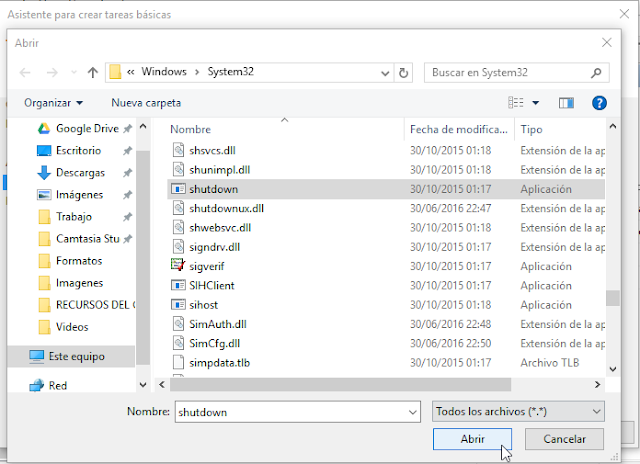Image resolution: width=640 pixels, height=464 pixels.
Task: Select the shutdown application icon
Action: 178,189
